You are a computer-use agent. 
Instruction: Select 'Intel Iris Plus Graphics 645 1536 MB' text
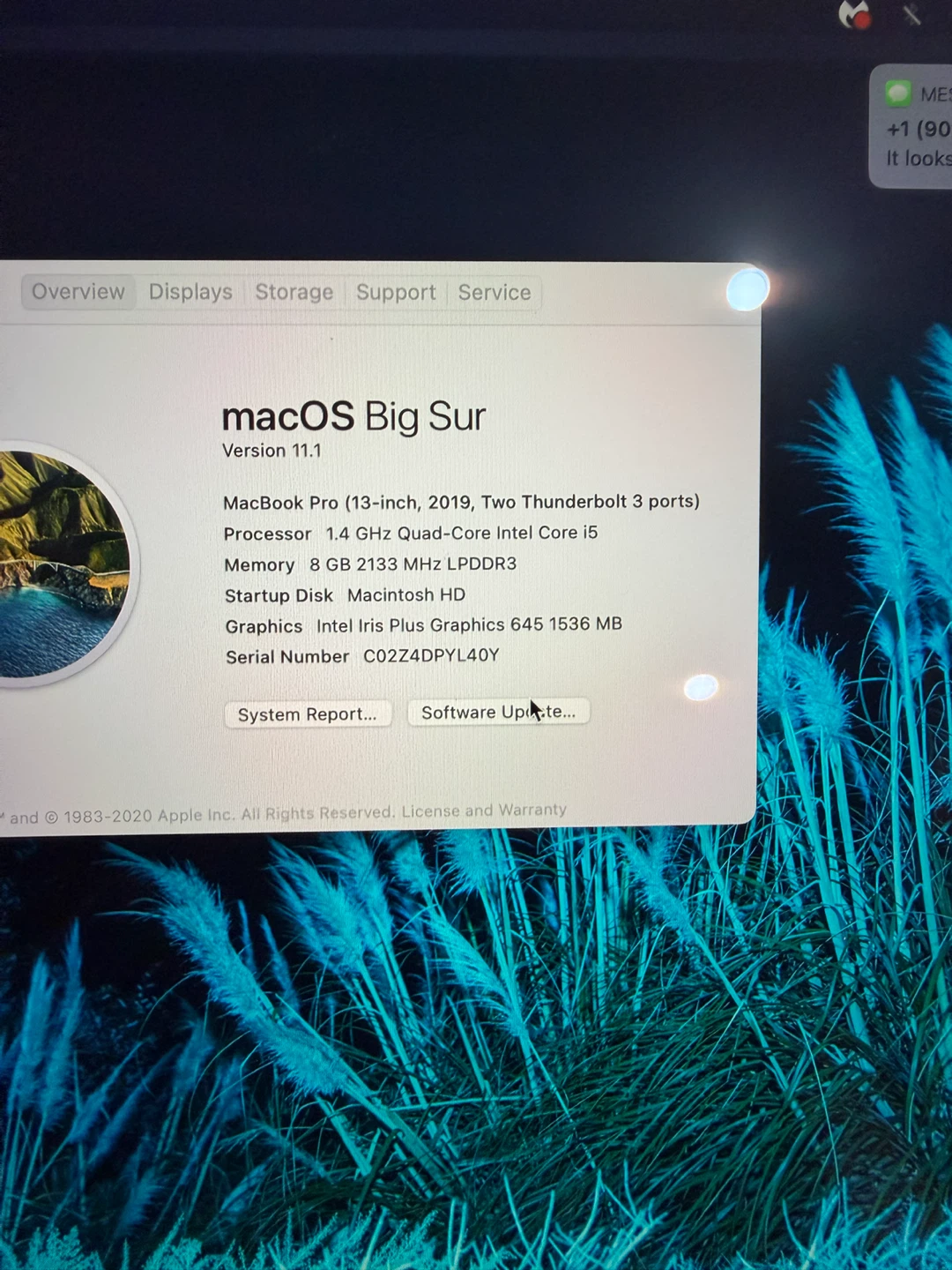(469, 624)
